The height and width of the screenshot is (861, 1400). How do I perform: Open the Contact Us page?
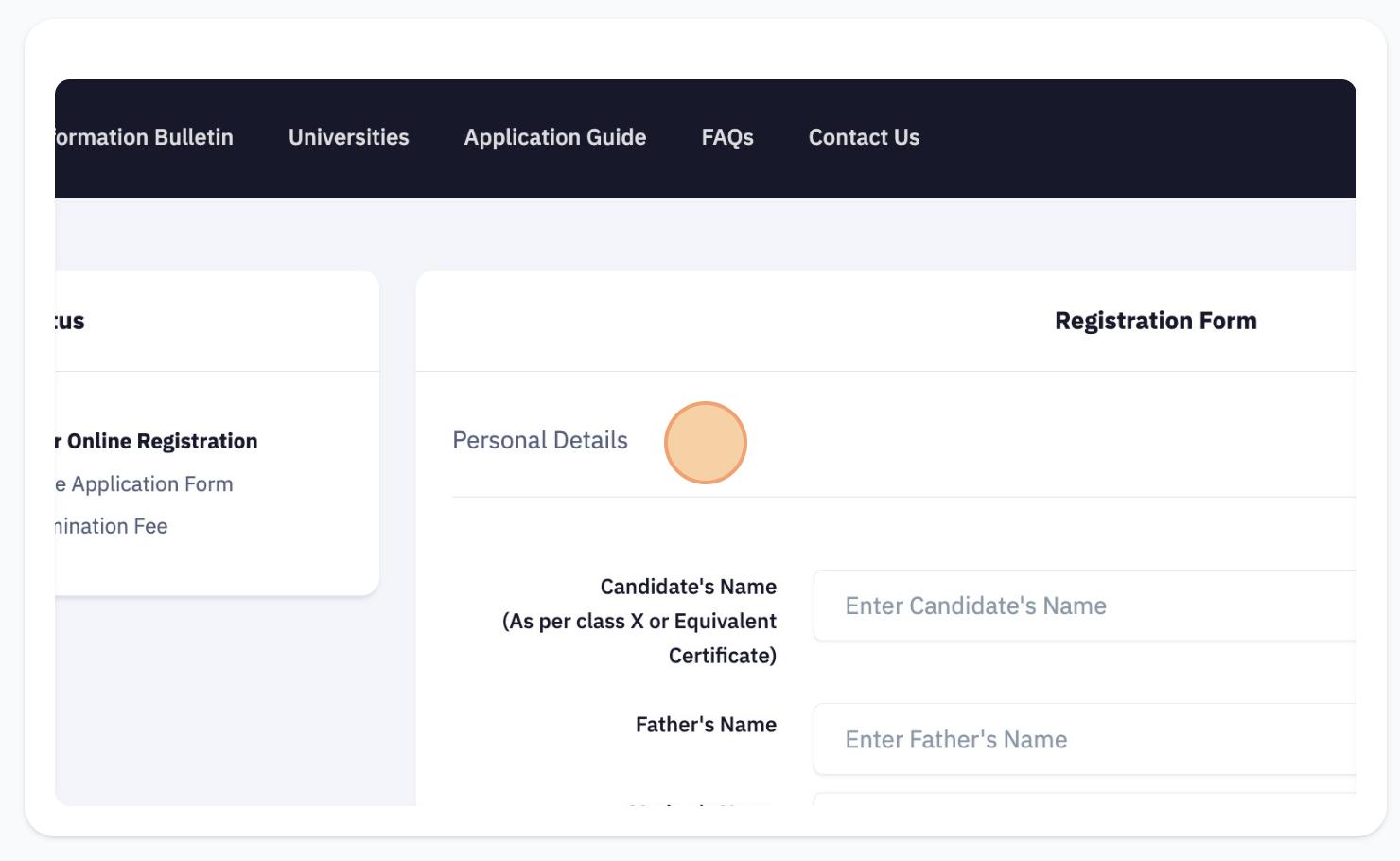(x=864, y=137)
